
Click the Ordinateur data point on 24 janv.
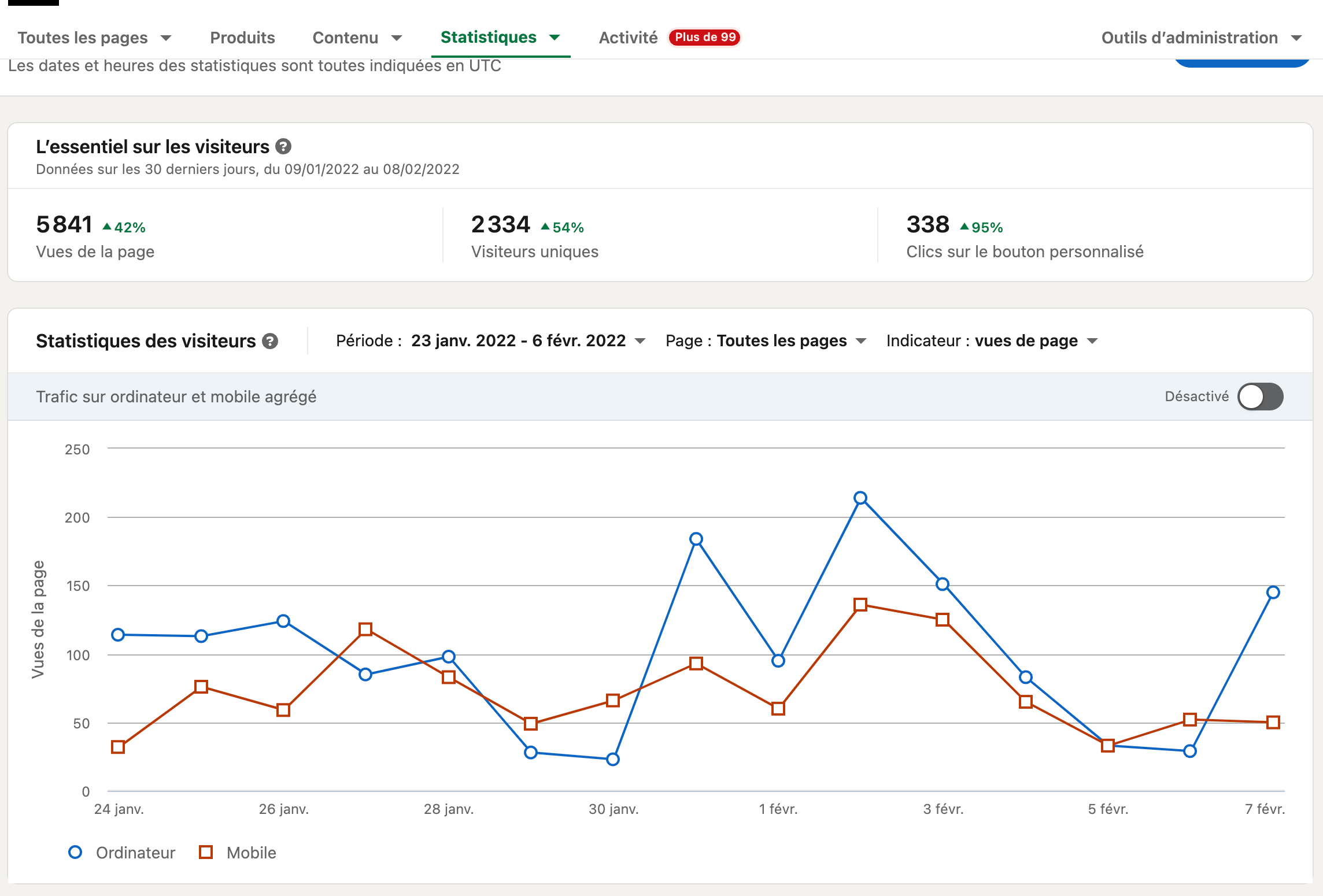pyautogui.click(x=118, y=635)
